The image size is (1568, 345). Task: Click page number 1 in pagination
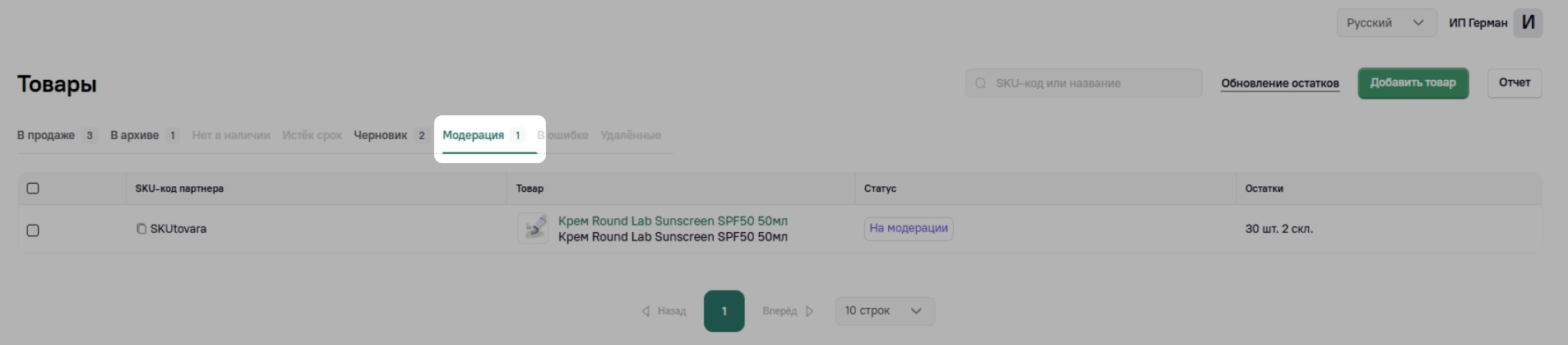[724, 311]
